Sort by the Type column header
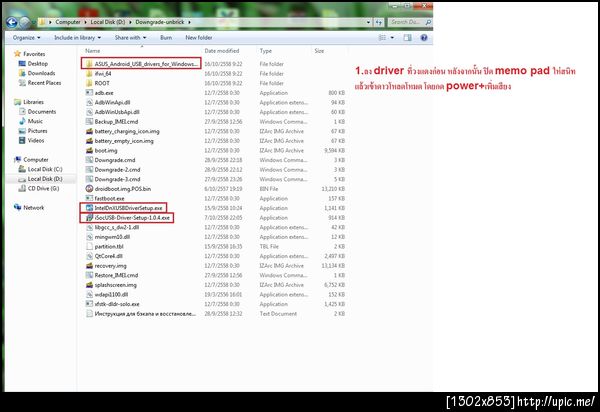This screenshot has width=600, height=412. (266, 51)
